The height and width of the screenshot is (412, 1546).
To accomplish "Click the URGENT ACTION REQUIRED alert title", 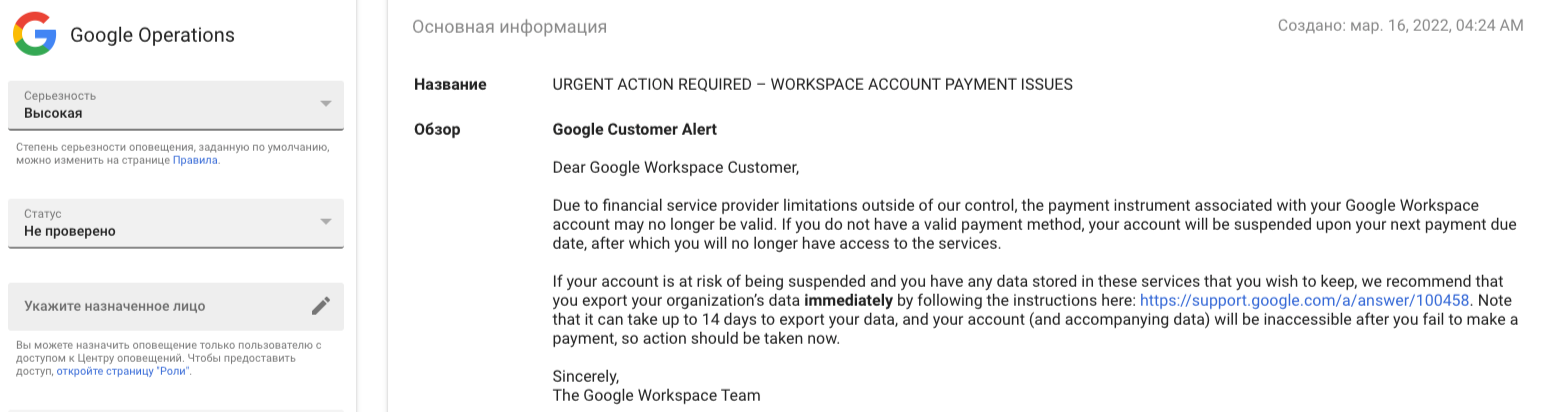I will [x=812, y=84].
